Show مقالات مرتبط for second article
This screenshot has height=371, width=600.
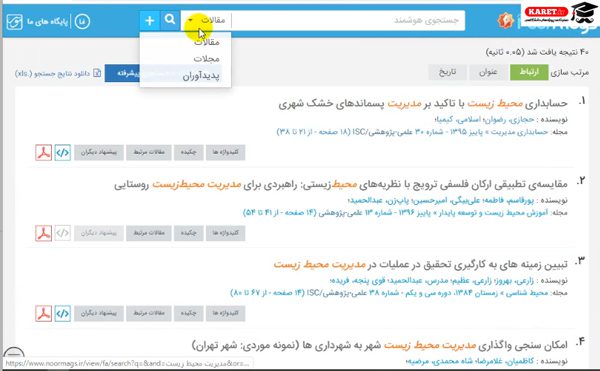point(149,233)
